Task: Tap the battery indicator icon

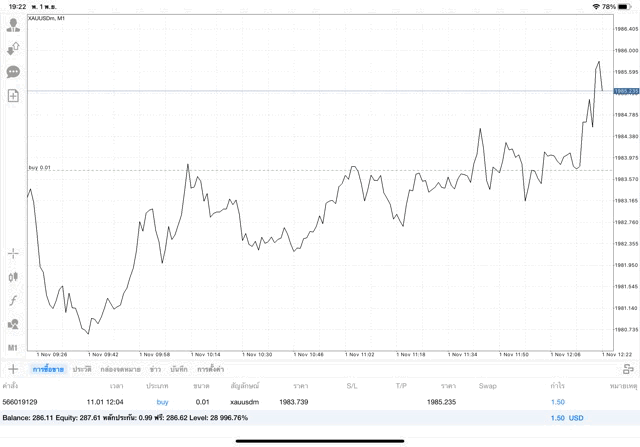Action: coord(624,7)
